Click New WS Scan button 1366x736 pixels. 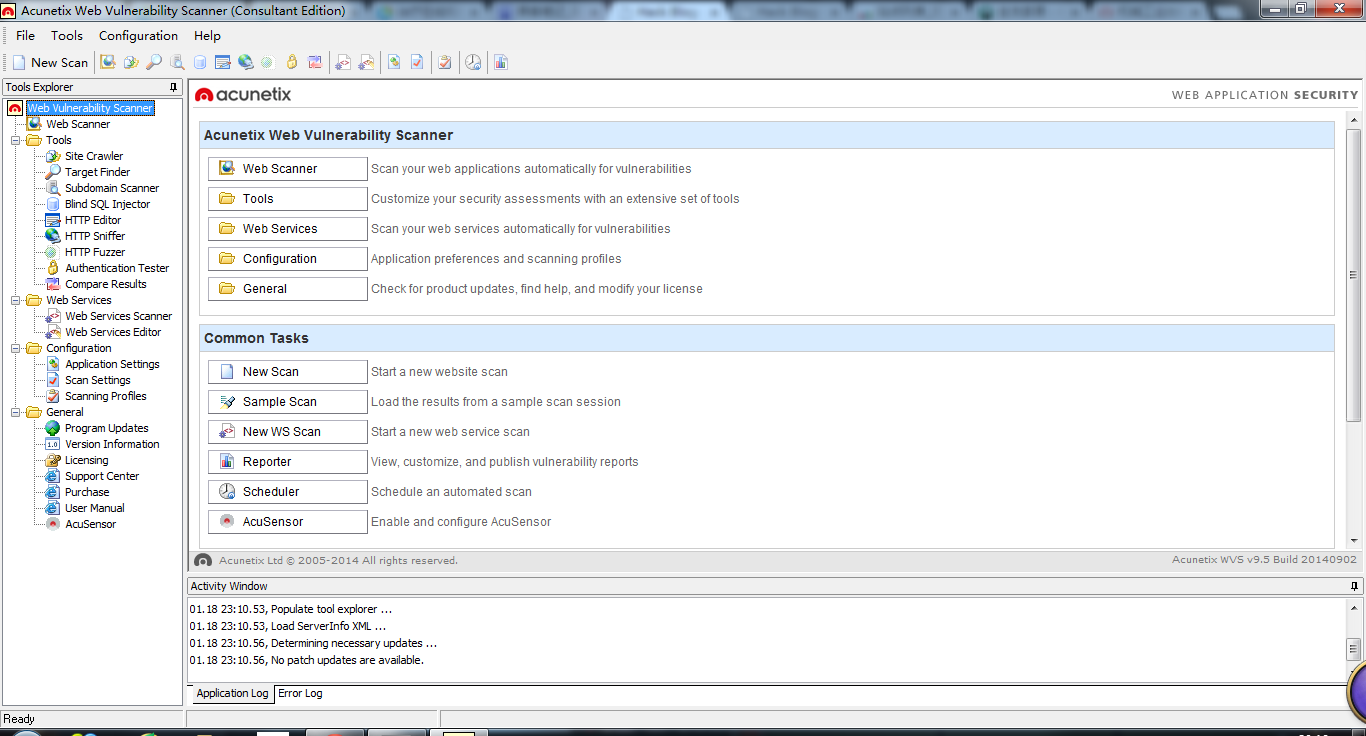click(x=288, y=432)
